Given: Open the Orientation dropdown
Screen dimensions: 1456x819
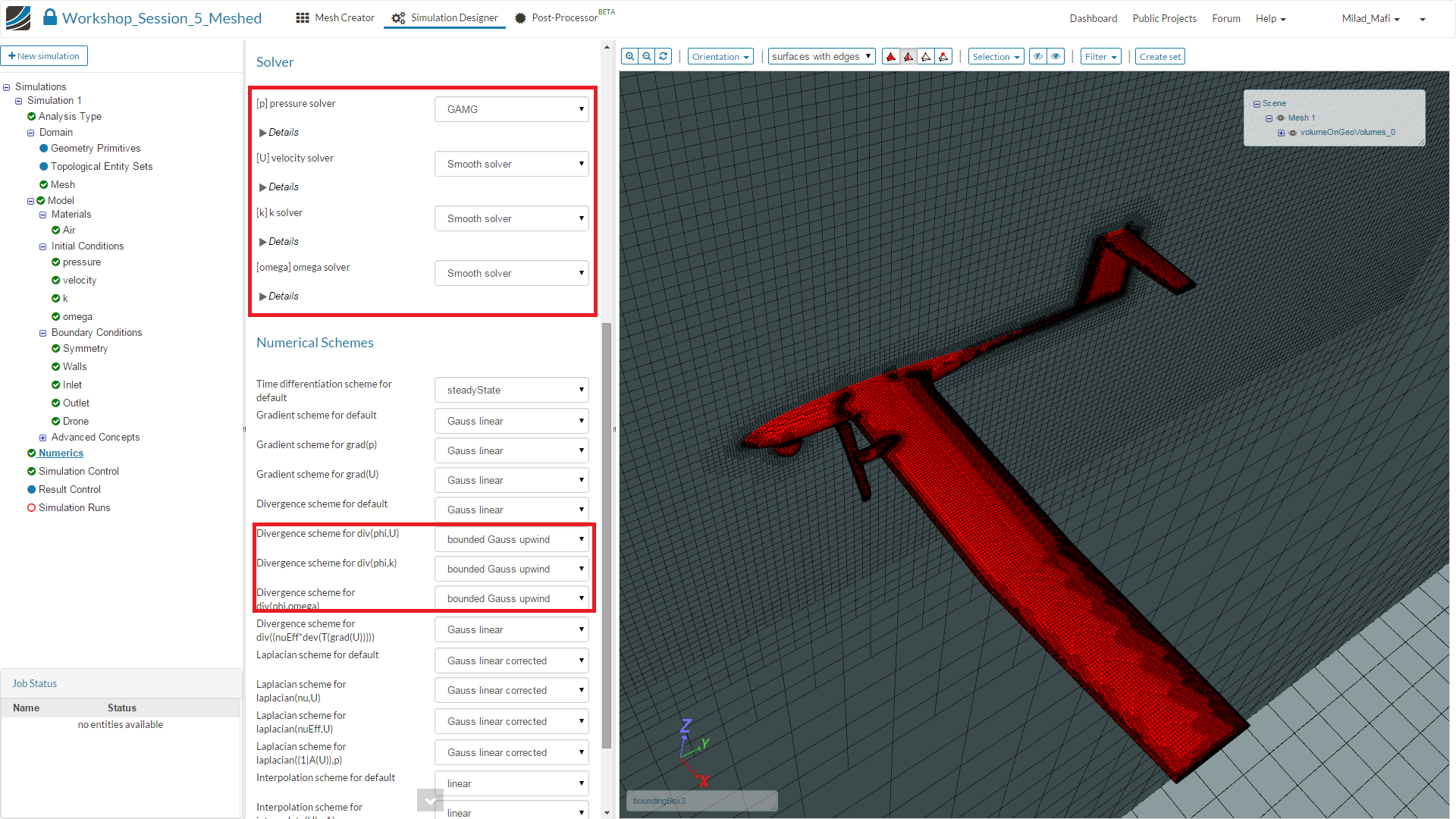Looking at the screenshot, I should click(720, 57).
